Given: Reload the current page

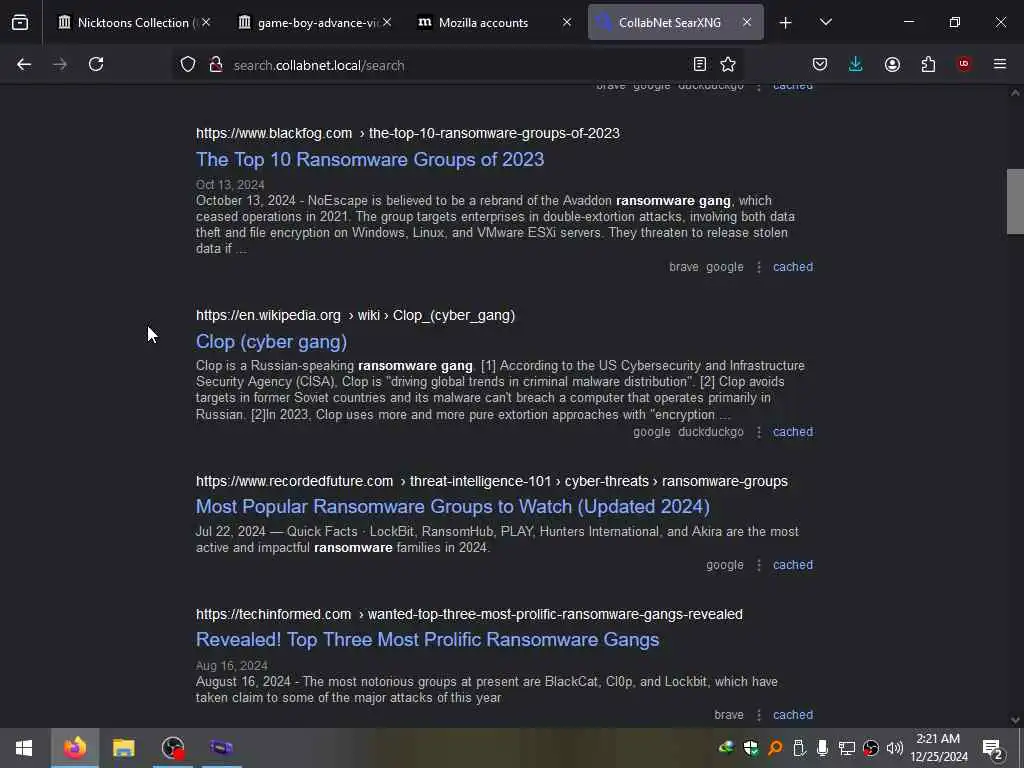Looking at the screenshot, I should (x=96, y=65).
